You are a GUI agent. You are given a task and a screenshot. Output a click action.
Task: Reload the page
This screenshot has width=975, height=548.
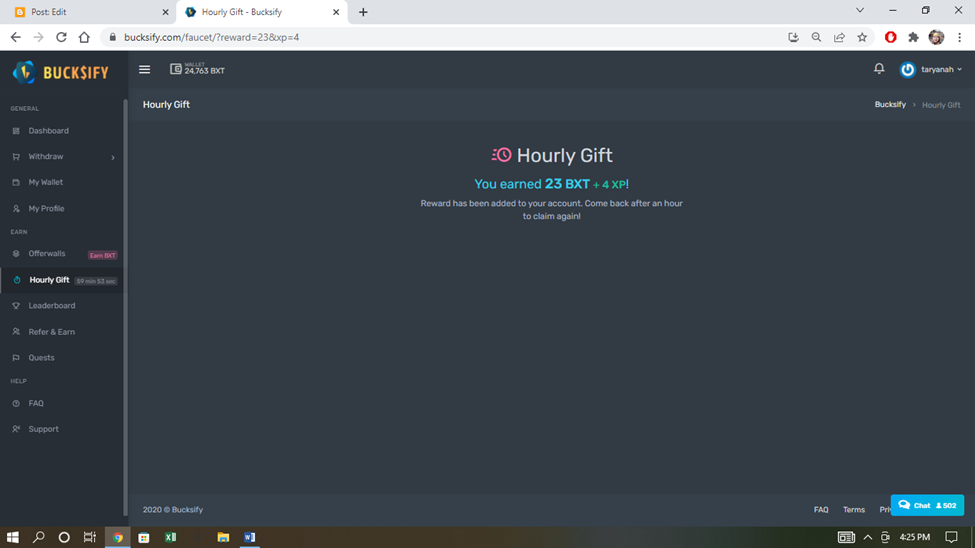click(61, 37)
